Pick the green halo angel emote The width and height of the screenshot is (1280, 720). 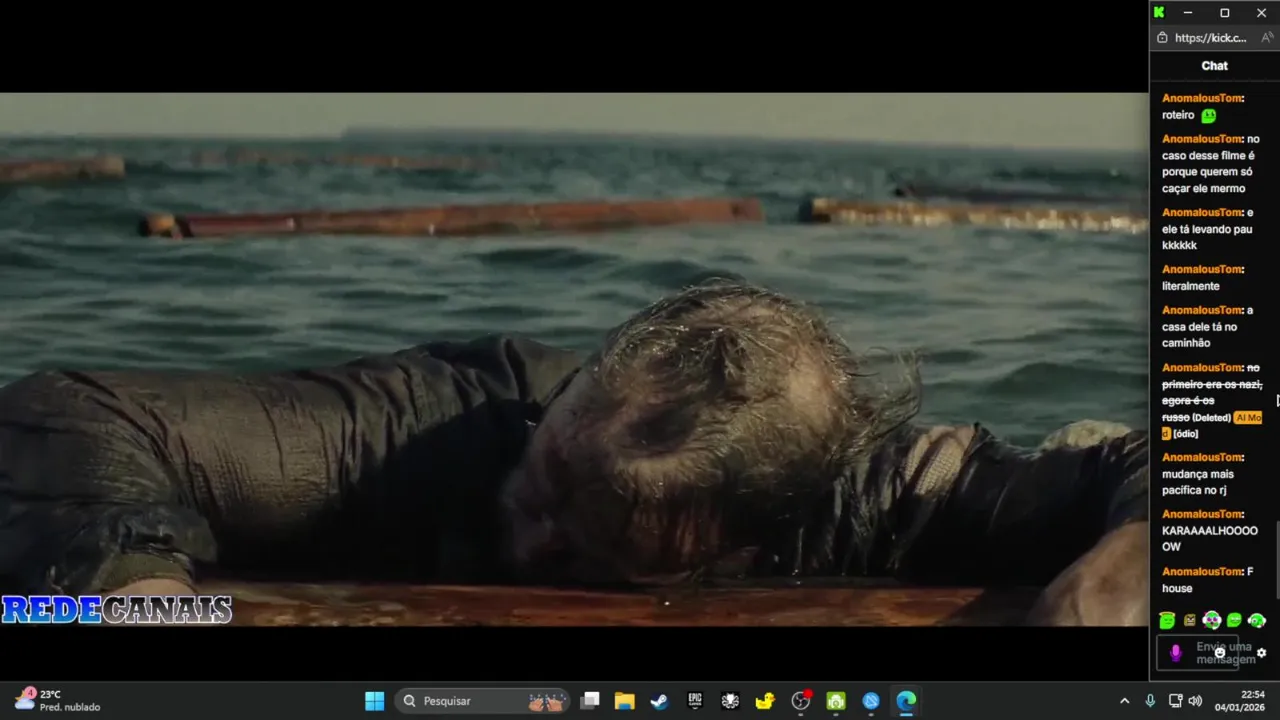pyautogui.click(x=1167, y=621)
